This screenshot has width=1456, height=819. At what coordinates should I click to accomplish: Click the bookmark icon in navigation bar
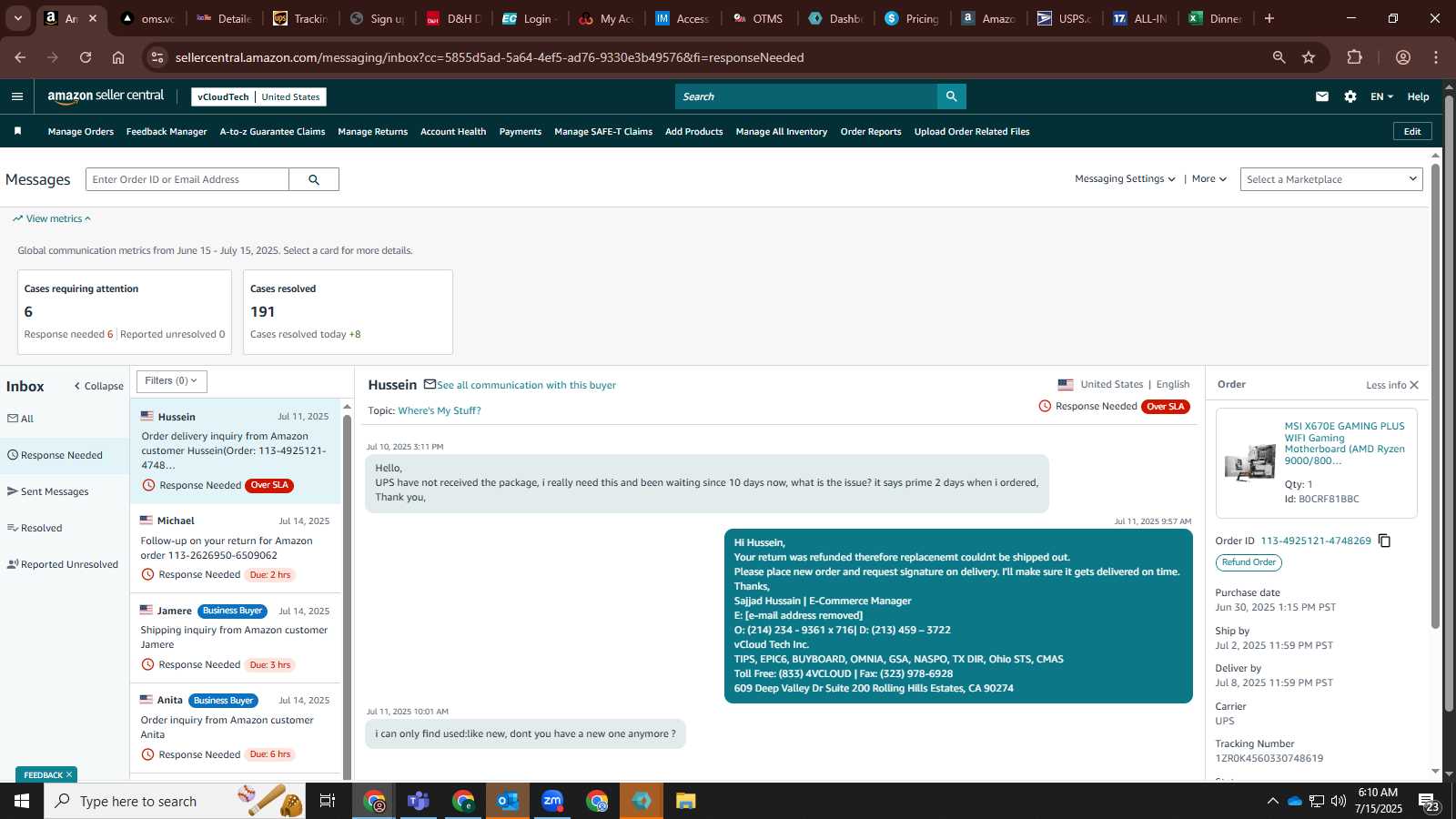pyautogui.click(x=17, y=131)
